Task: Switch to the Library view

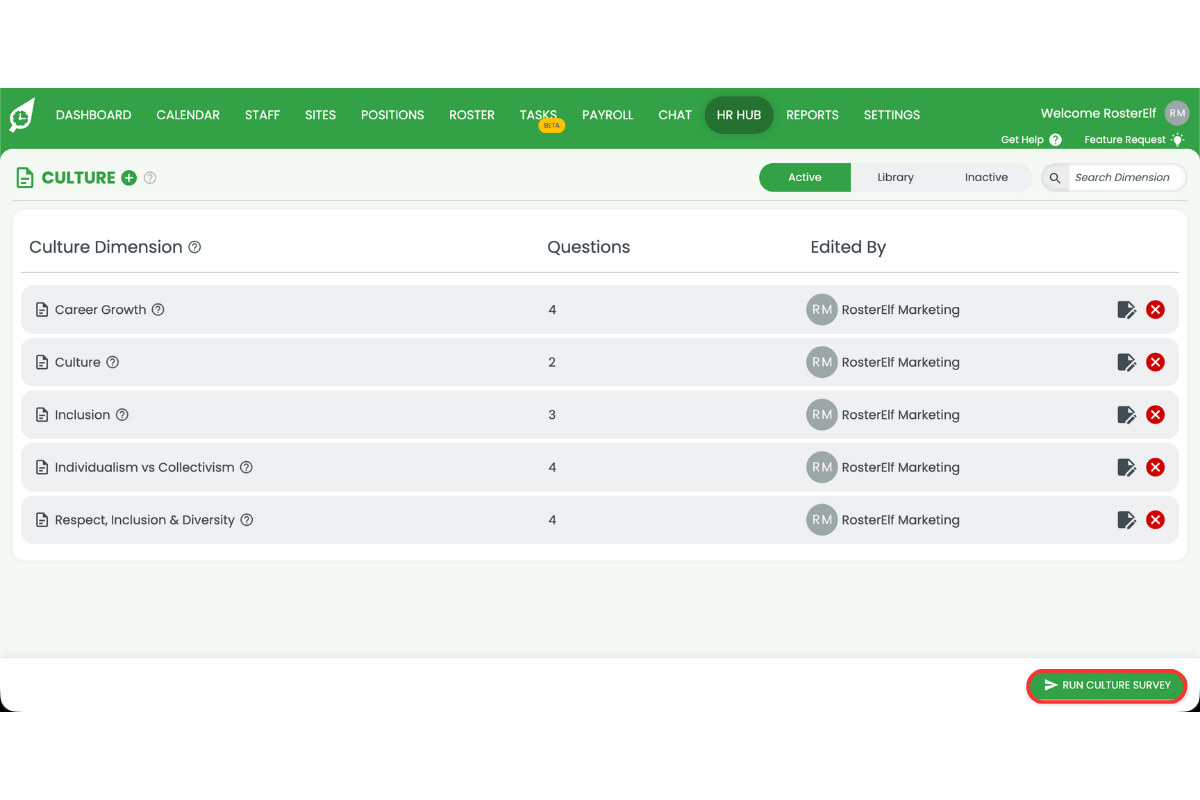Action: coord(895,177)
